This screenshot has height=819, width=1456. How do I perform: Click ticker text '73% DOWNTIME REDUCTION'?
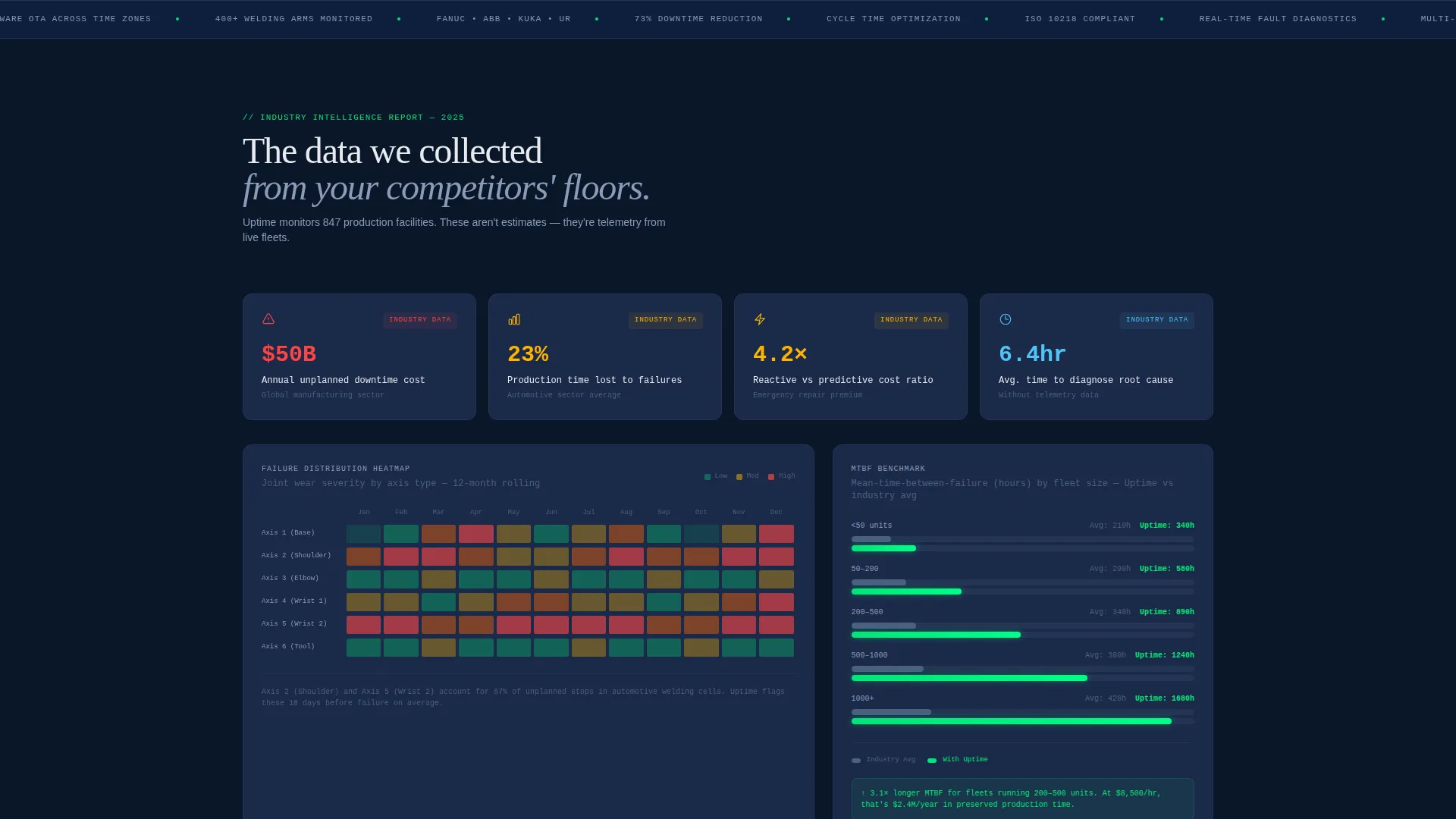coord(698,19)
